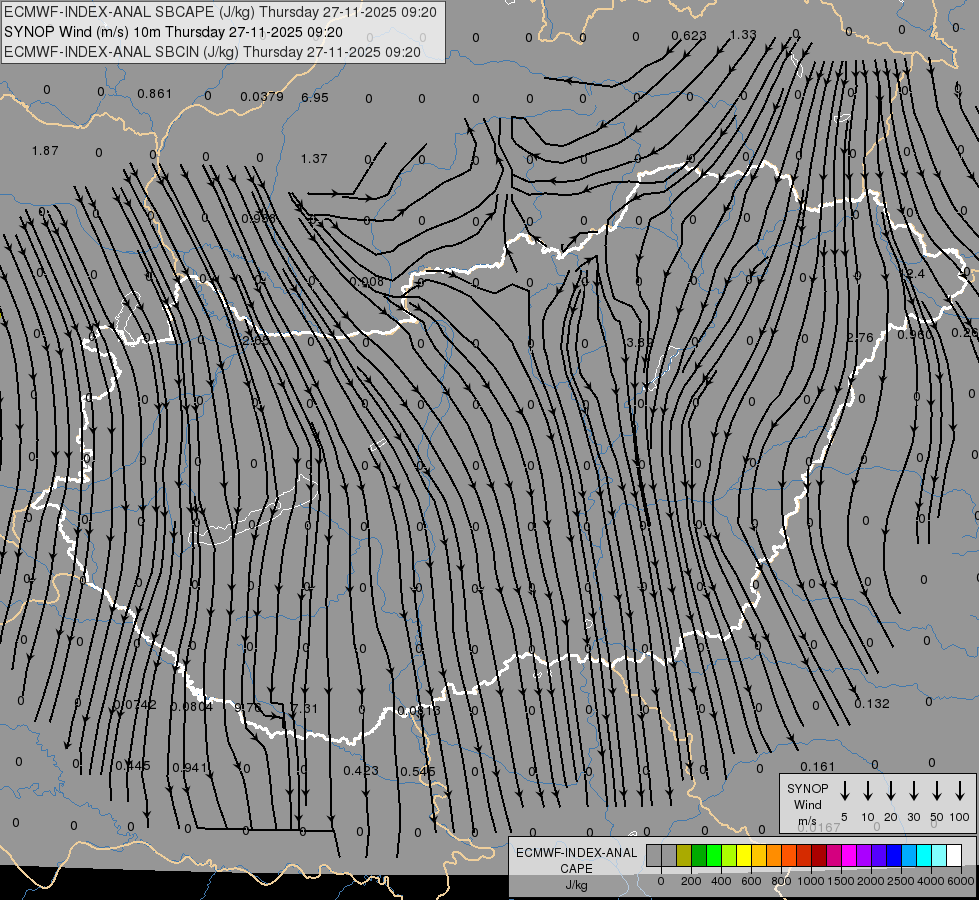Click the map value 7.31

click(305, 708)
